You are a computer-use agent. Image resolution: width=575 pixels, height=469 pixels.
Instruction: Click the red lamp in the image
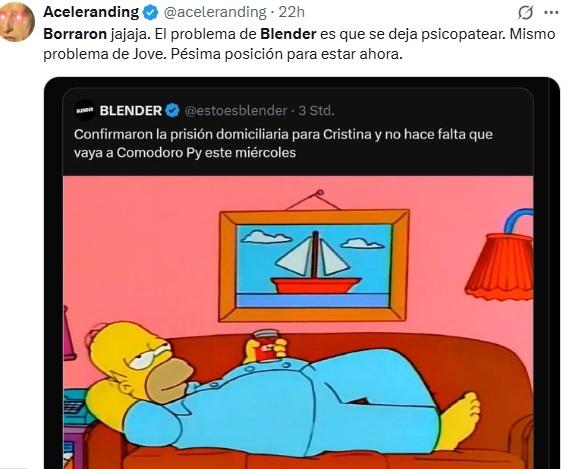coord(500,259)
